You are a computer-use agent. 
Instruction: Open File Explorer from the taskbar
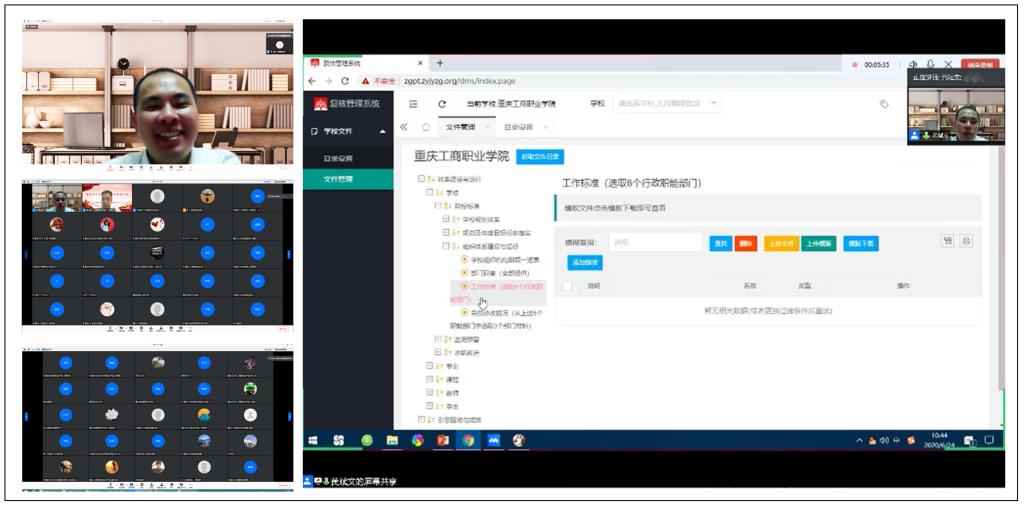point(392,440)
